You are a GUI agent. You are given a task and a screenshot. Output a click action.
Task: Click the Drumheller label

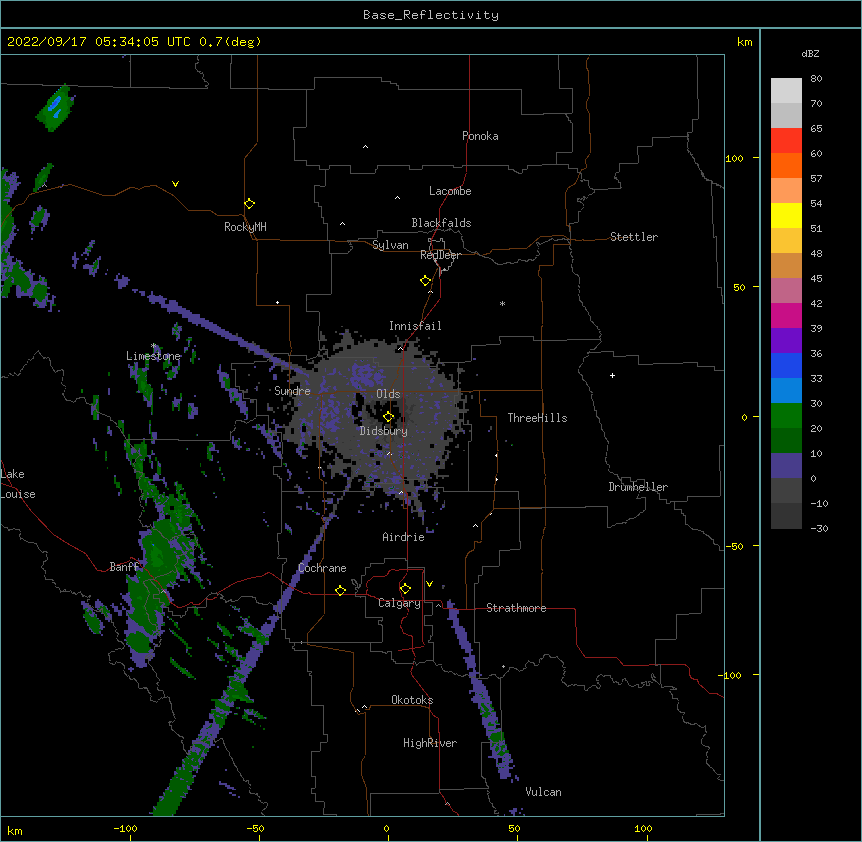(638, 487)
